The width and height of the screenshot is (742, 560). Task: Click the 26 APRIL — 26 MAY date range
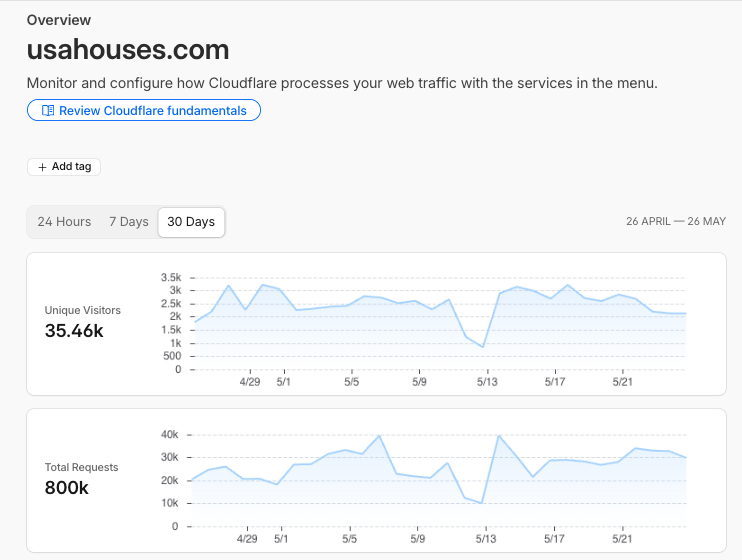coord(676,222)
